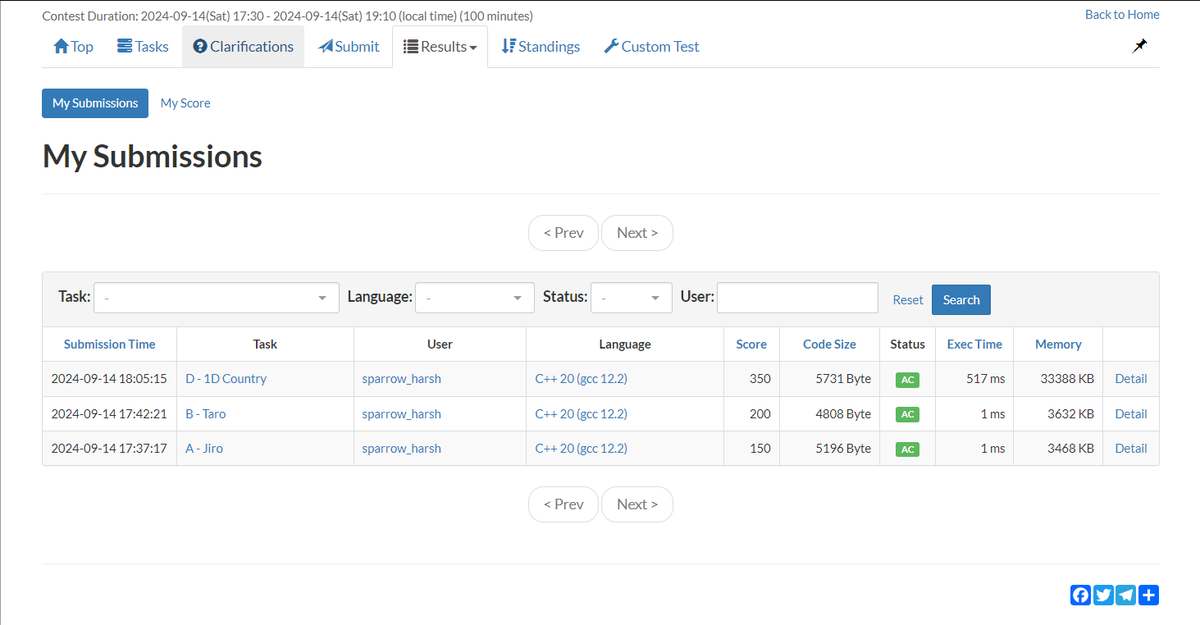Share on Twitter icon
The width and height of the screenshot is (1200, 625).
(1103, 595)
